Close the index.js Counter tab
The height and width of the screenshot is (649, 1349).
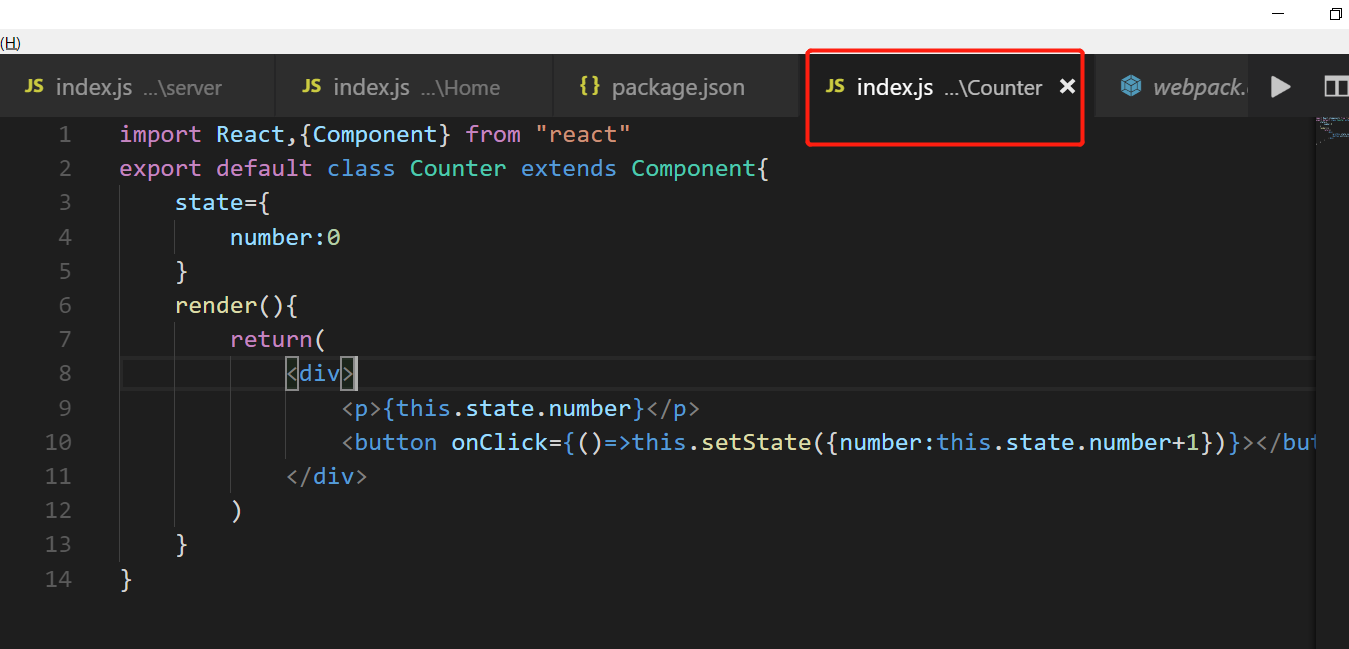coord(1067,87)
